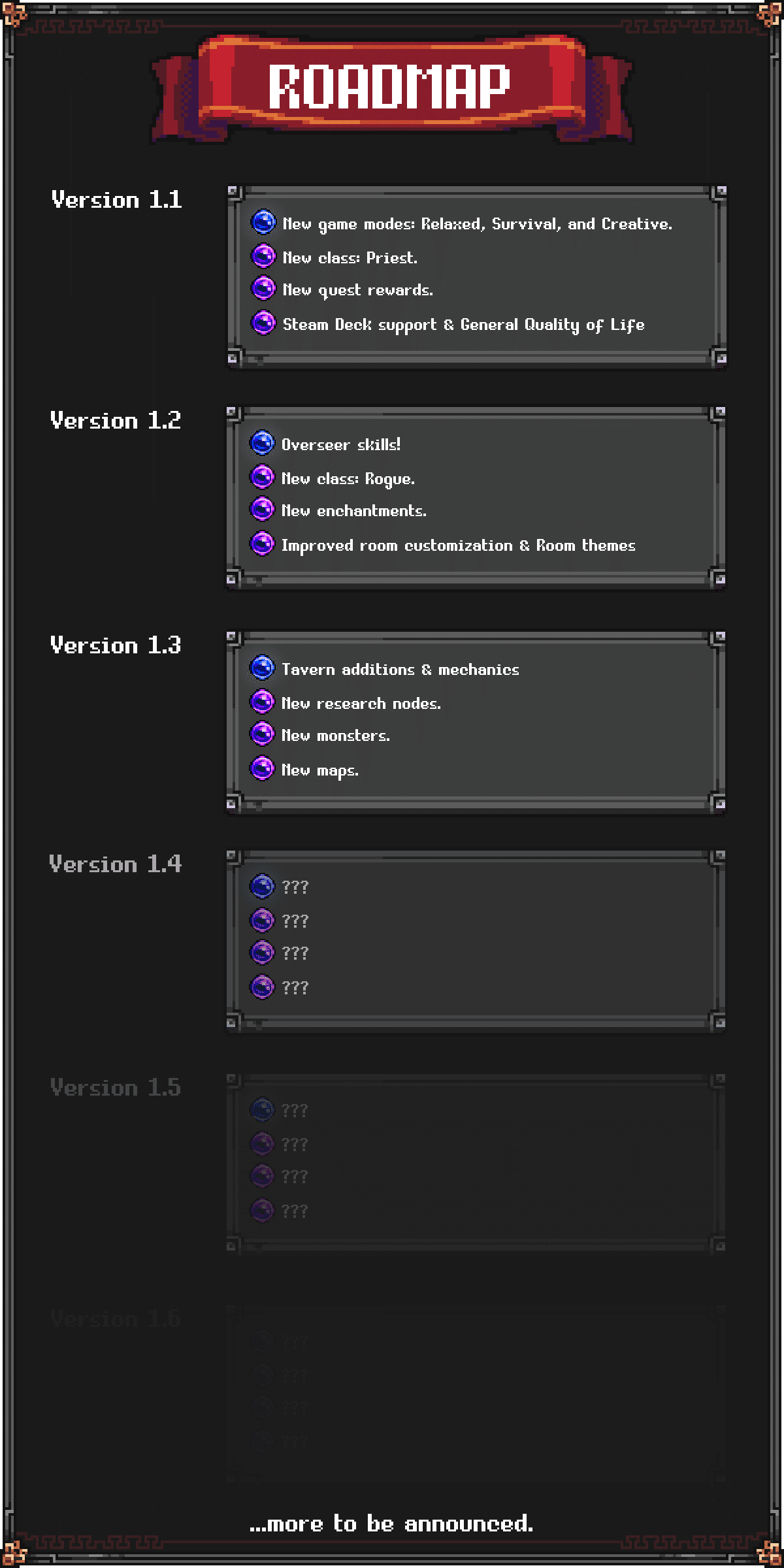Click text 'New enchantments.'
The image size is (784, 1568).
[x=353, y=511]
